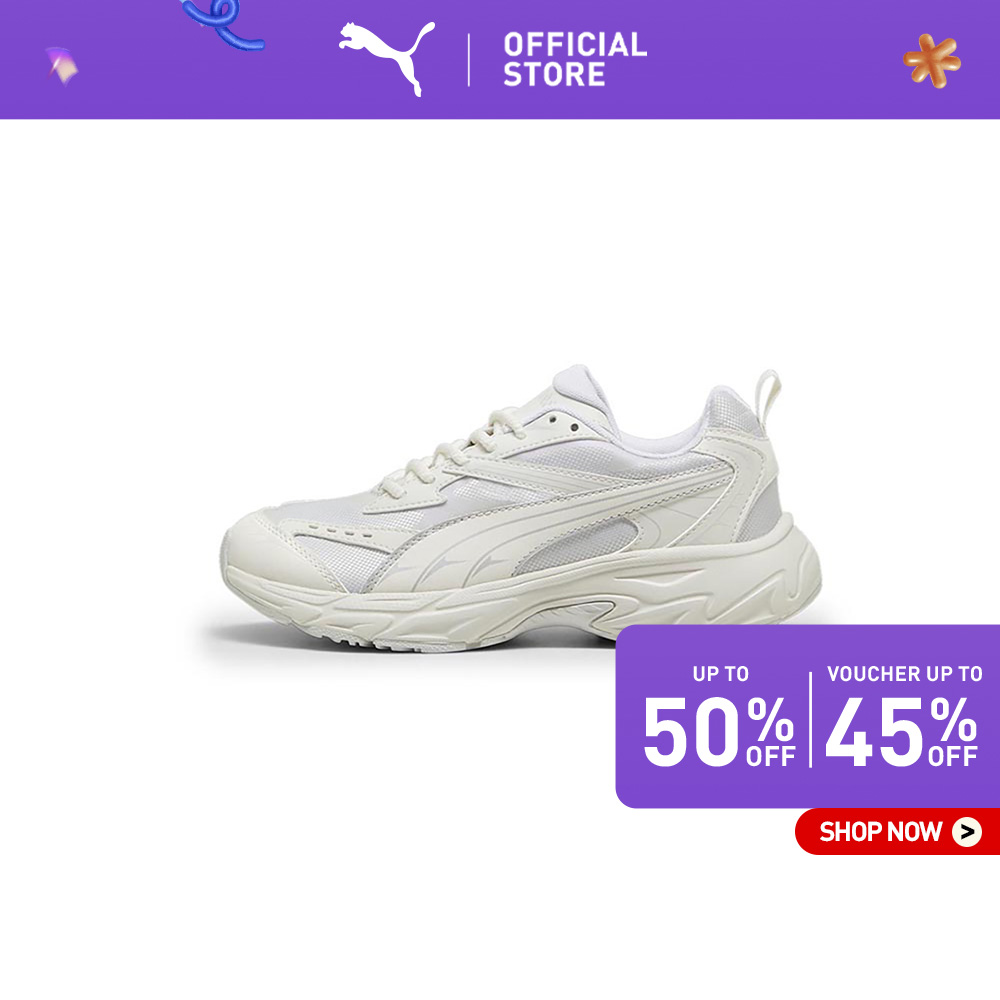The width and height of the screenshot is (1000, 1000).
Task: Click the arrow icon in Shop Now
Action: pyautogui.click(x=967, y=832)
